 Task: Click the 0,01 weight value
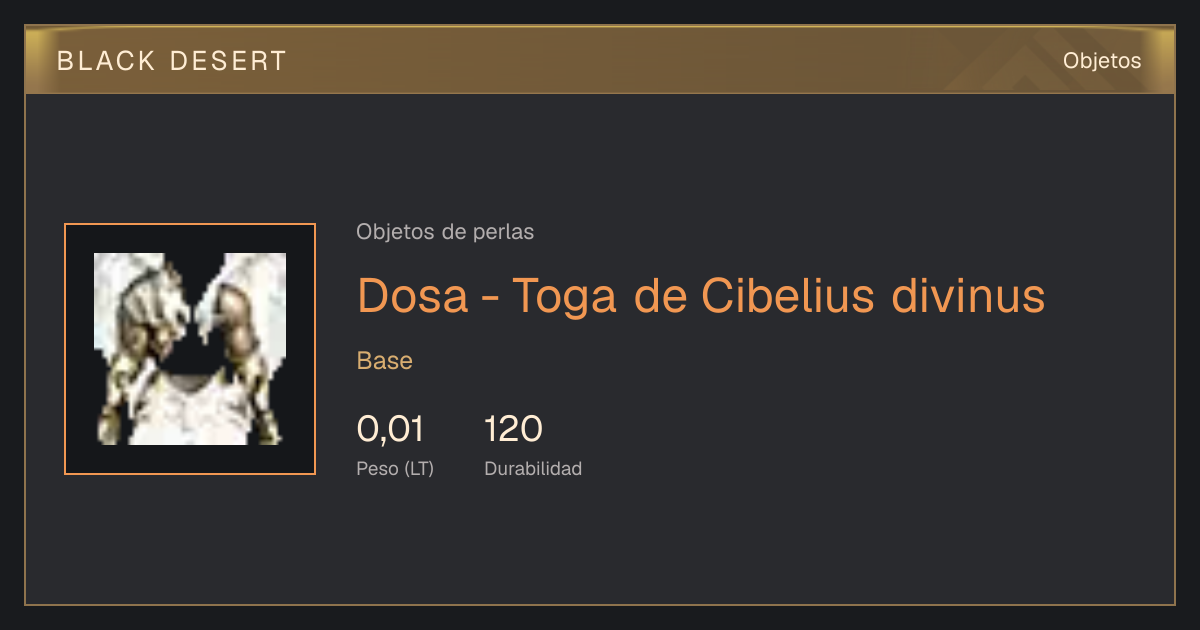pos(390,429)
